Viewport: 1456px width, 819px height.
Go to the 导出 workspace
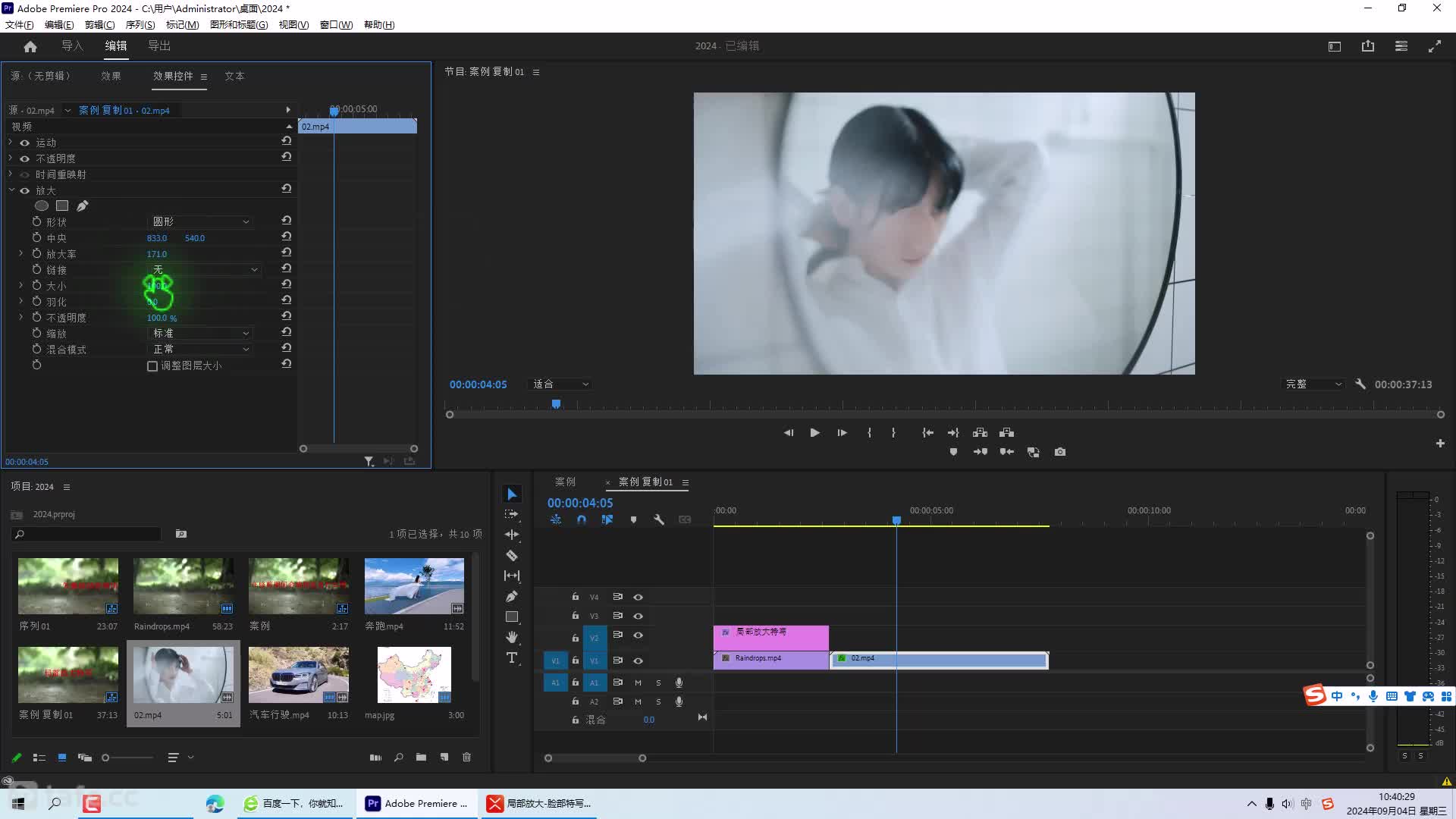(159, 46)
